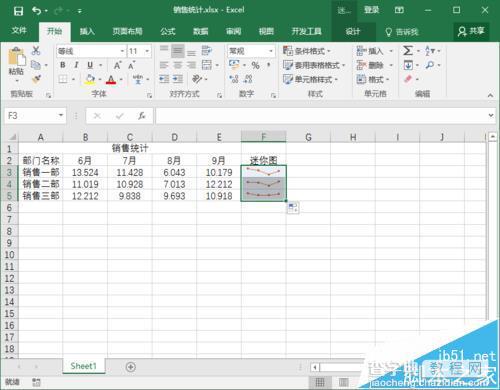Switch to the Design (设计) tab
The height and width of the screenshot is (390, 500).
pyautogui.click(x=353, y=31)
